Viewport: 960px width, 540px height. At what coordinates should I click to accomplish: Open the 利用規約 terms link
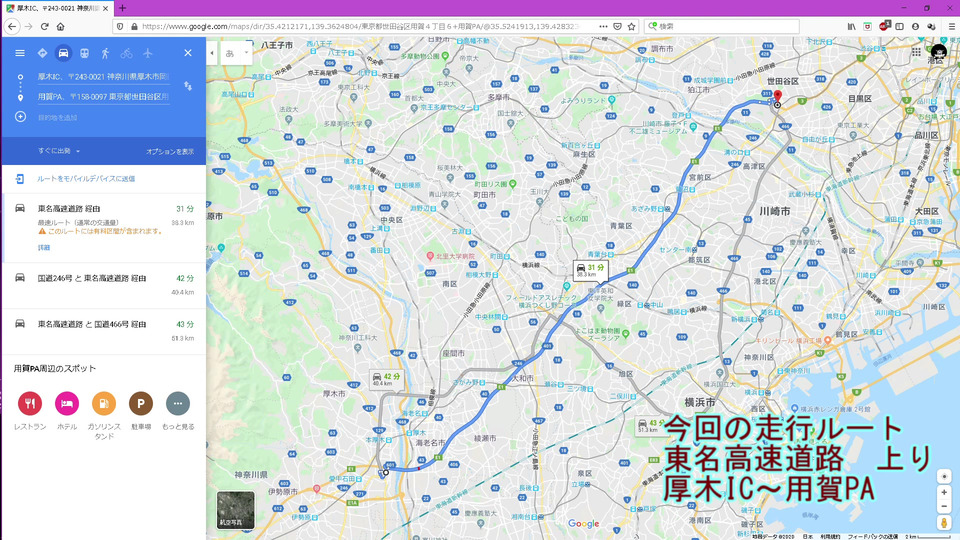830,536
